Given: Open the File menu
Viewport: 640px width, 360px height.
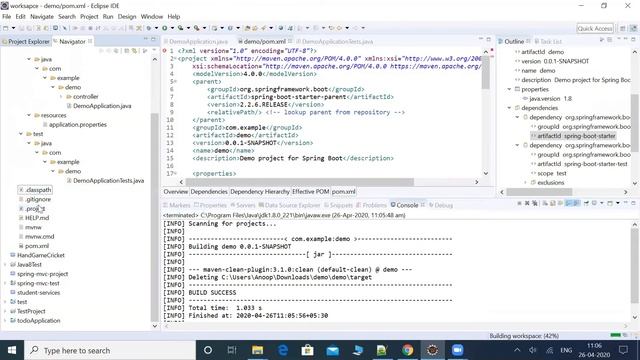Looking at the screenshot, I should [7, 17].
